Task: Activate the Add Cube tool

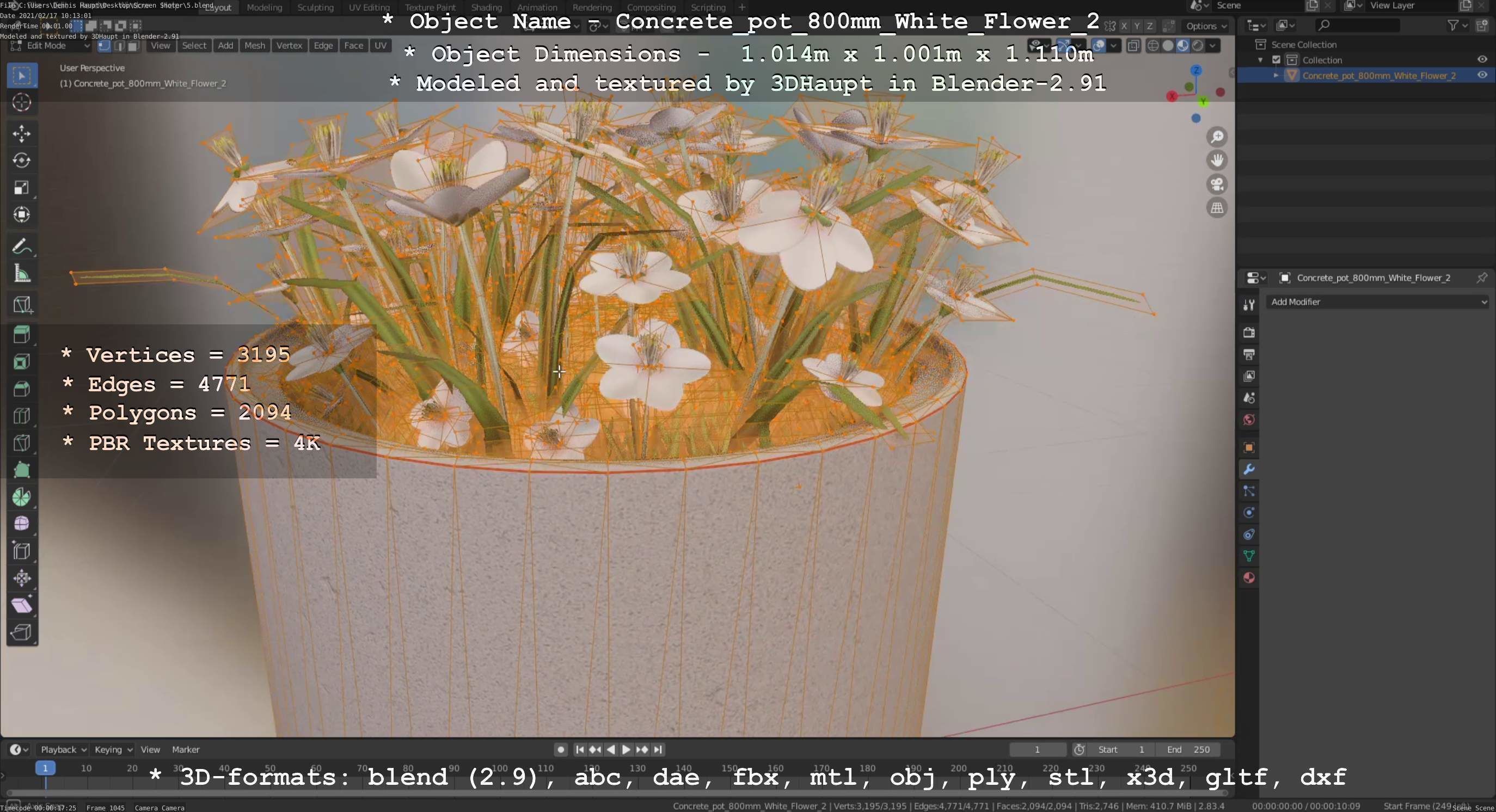Action: coord(22,304)
